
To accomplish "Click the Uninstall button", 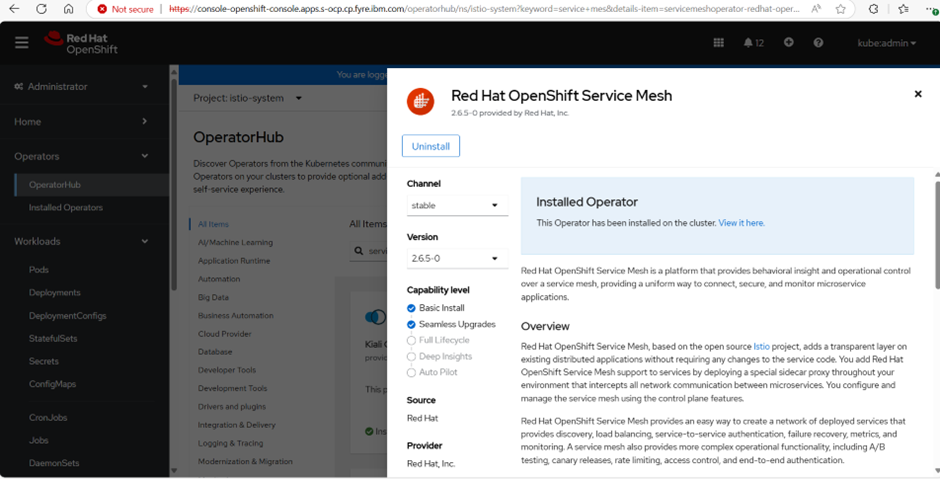I will pyautogui.click(x=430, y=146).
